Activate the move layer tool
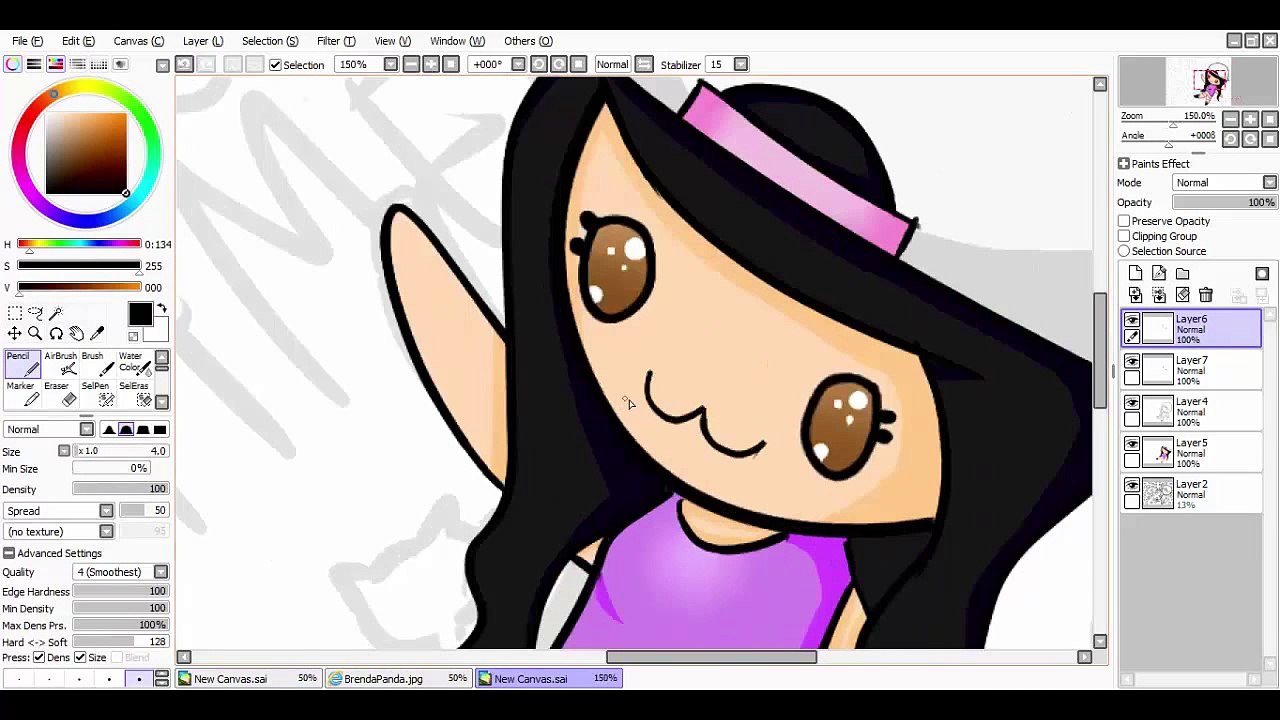Screen dimensions: 1280x720 pos(15,334)
